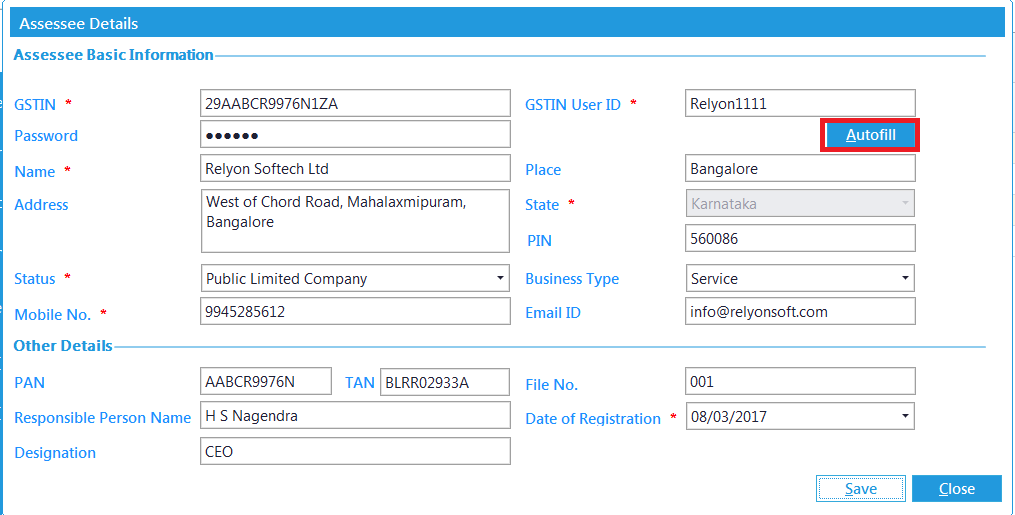Click the "Date of Registration" label
1015x515 pixels.
click(x=593, y=419)
